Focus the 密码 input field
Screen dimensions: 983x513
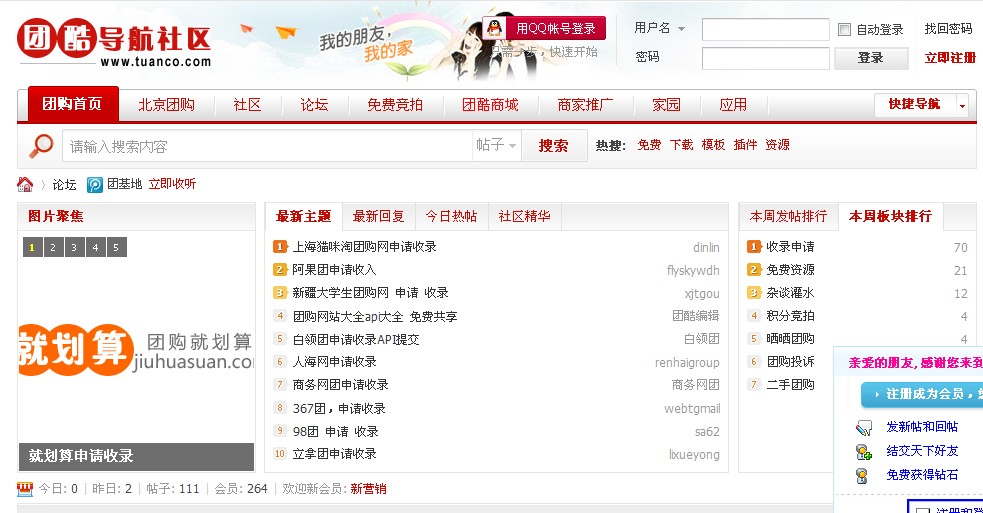pos(765,58)
